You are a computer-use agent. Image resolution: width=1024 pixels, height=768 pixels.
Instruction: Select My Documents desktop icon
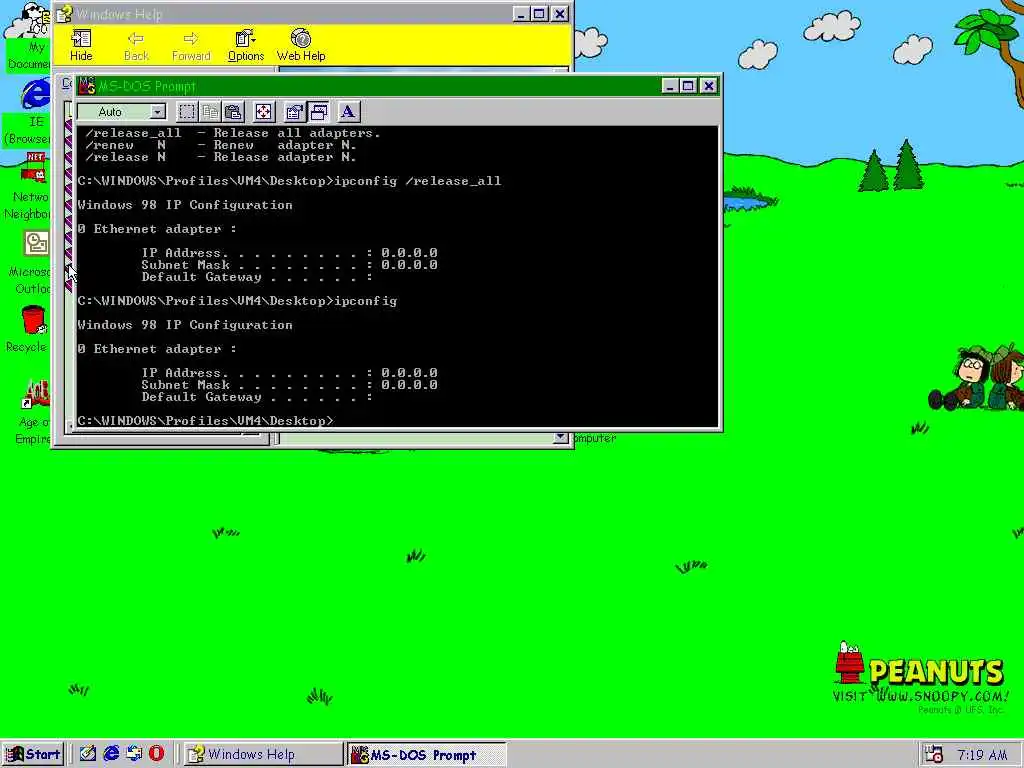27,37
